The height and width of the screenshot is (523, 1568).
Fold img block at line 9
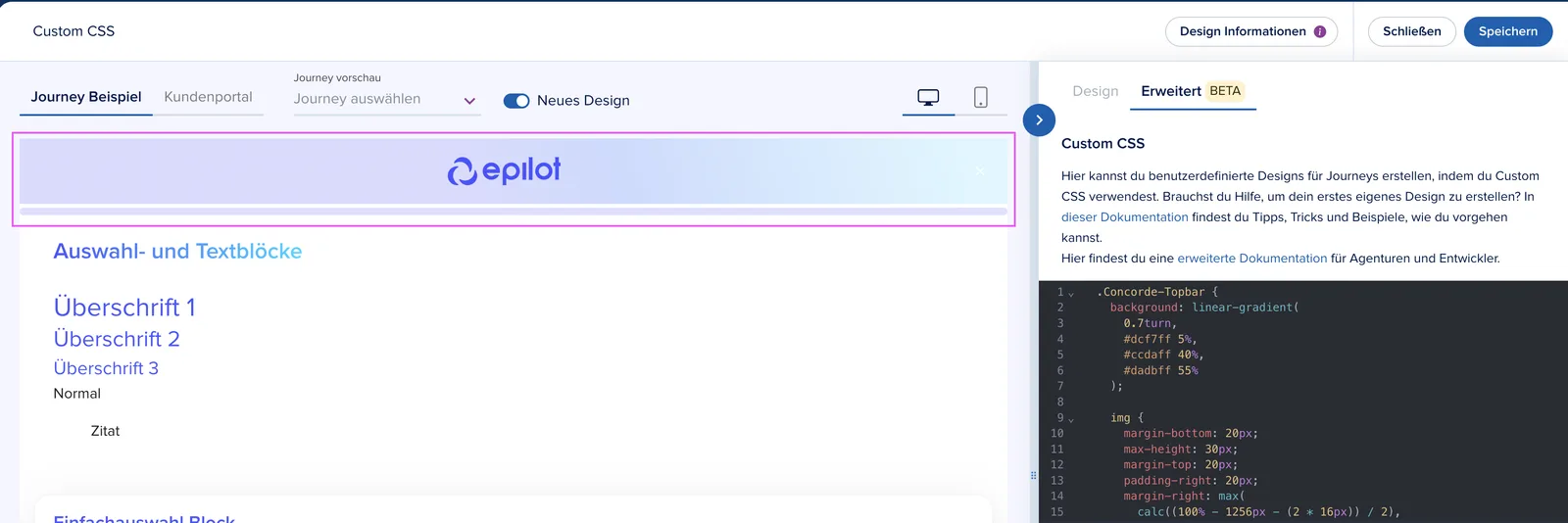[1071, 419]
